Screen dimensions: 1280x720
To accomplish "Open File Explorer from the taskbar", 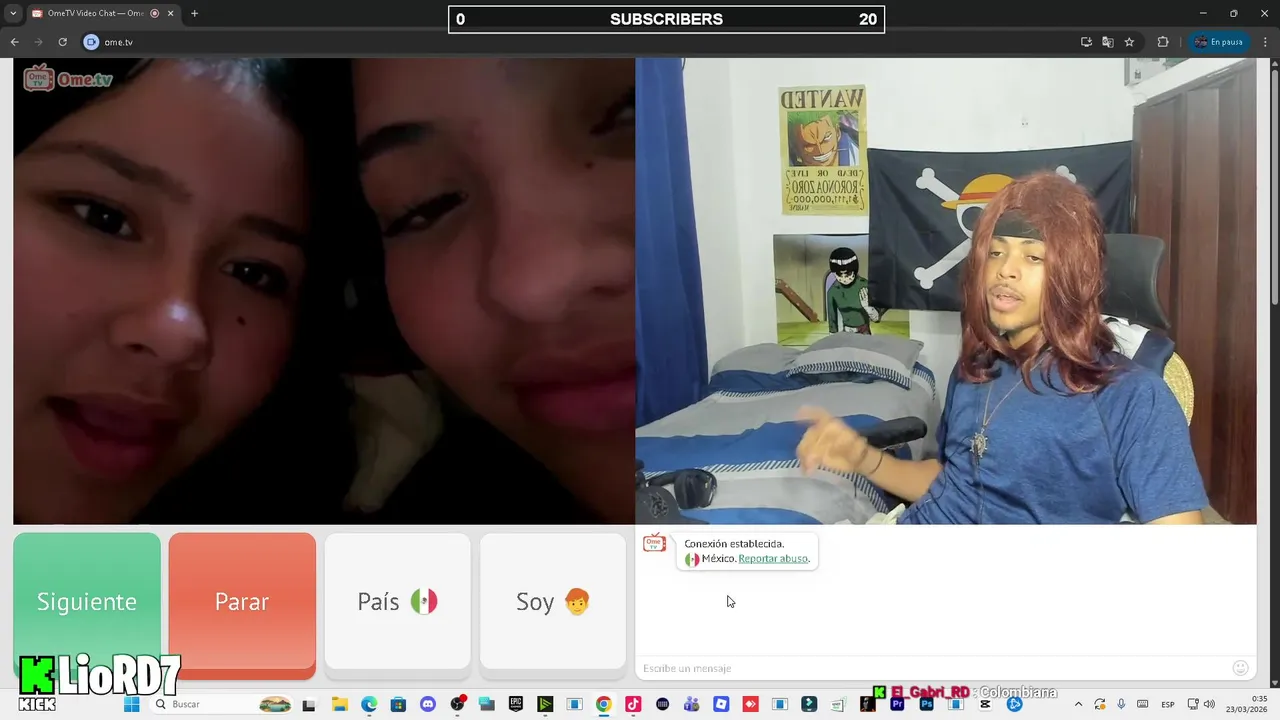I will pos(339,704).
